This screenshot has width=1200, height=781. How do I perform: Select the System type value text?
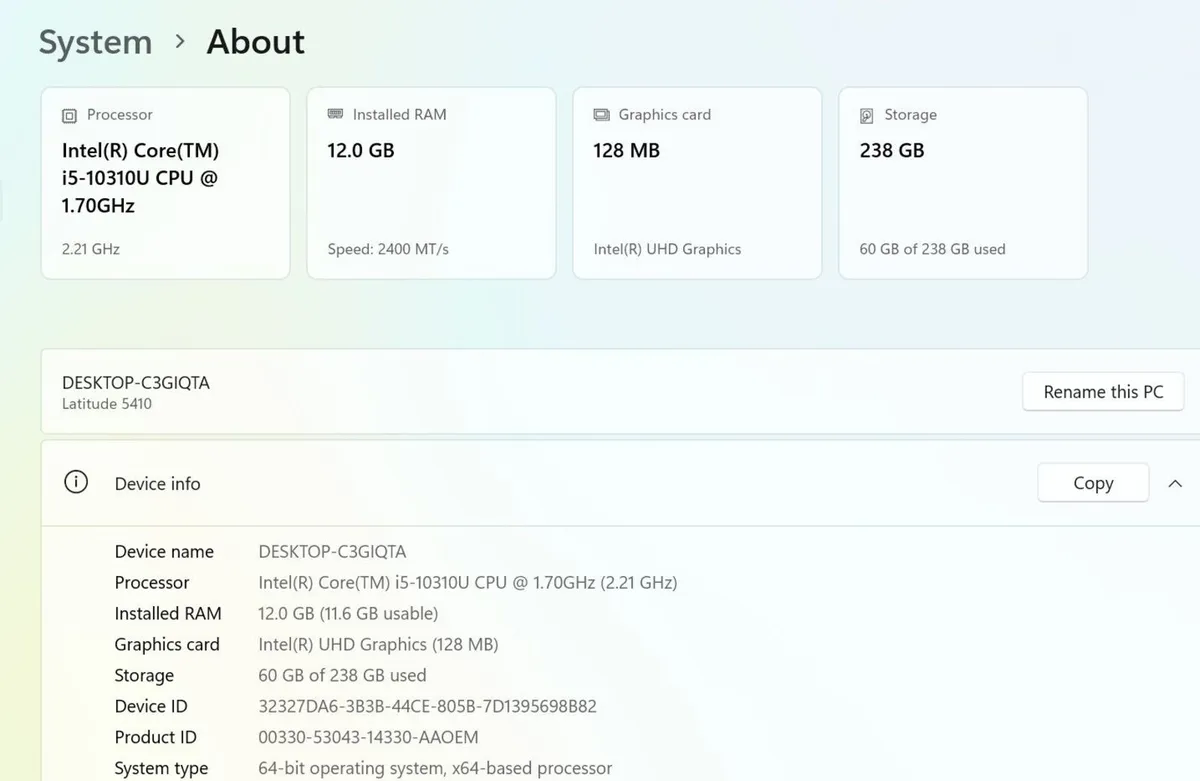point(435,768)
